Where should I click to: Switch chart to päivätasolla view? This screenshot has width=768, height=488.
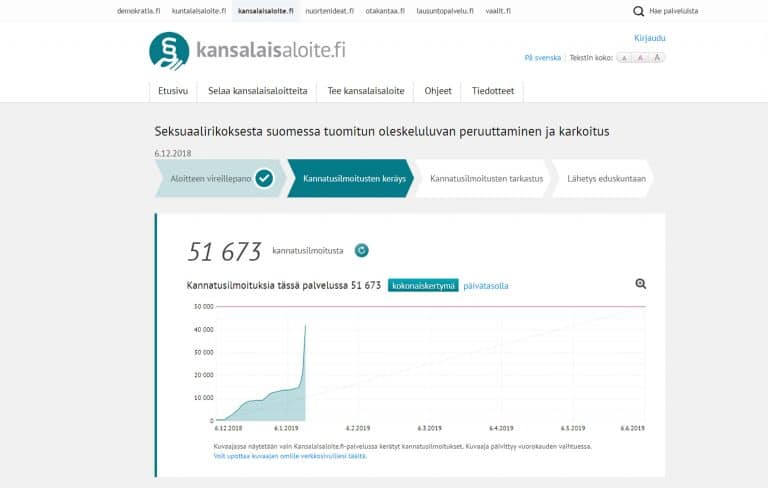486,285
